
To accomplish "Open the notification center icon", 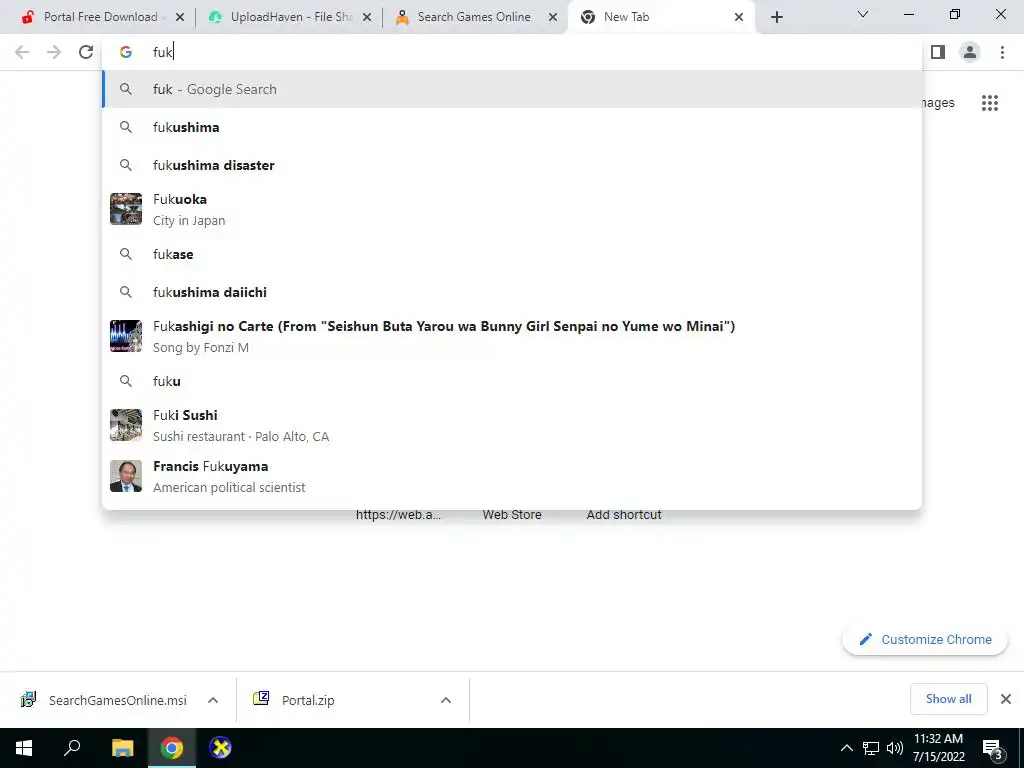I will [x=993, y=749].
